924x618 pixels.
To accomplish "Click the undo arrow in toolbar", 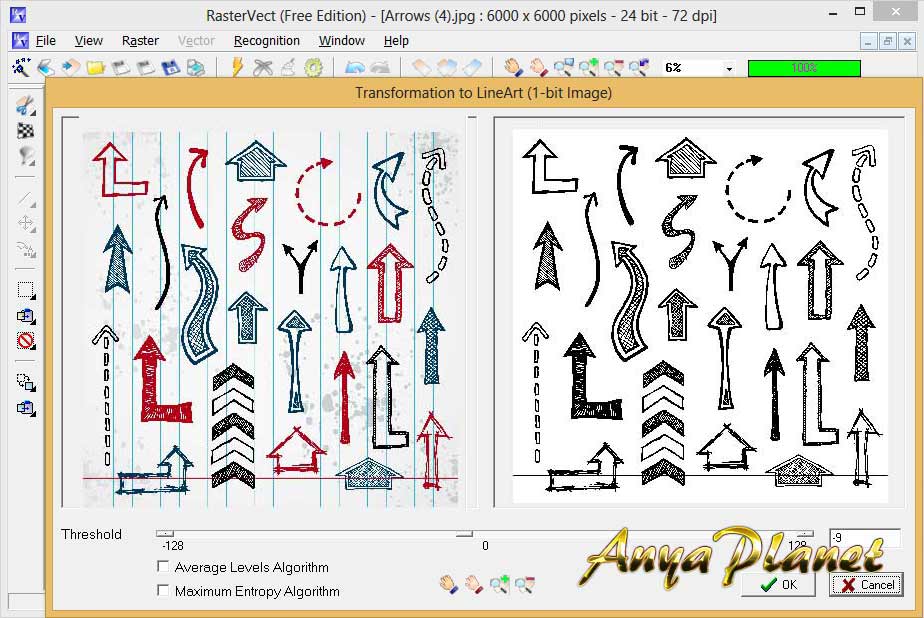I will click(x=354, y=68).
